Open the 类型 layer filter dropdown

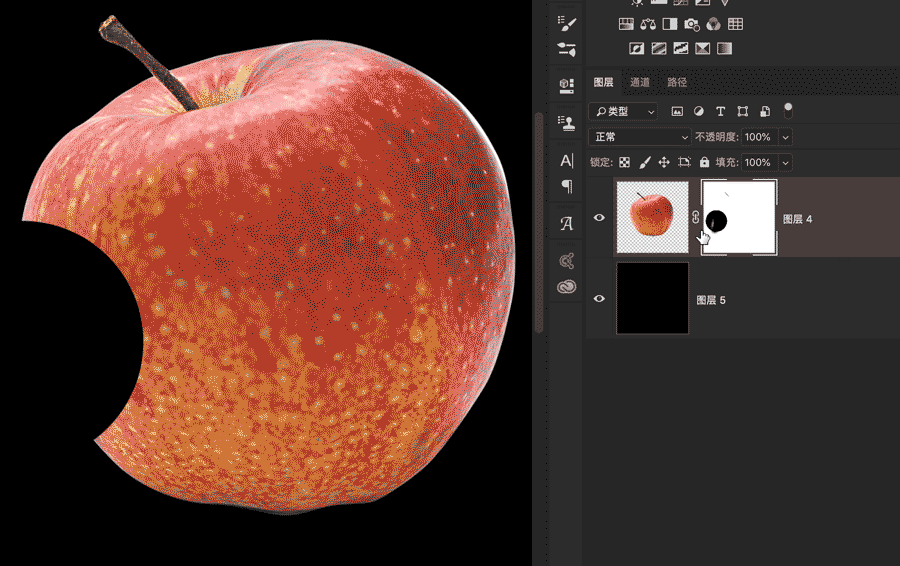623,111
